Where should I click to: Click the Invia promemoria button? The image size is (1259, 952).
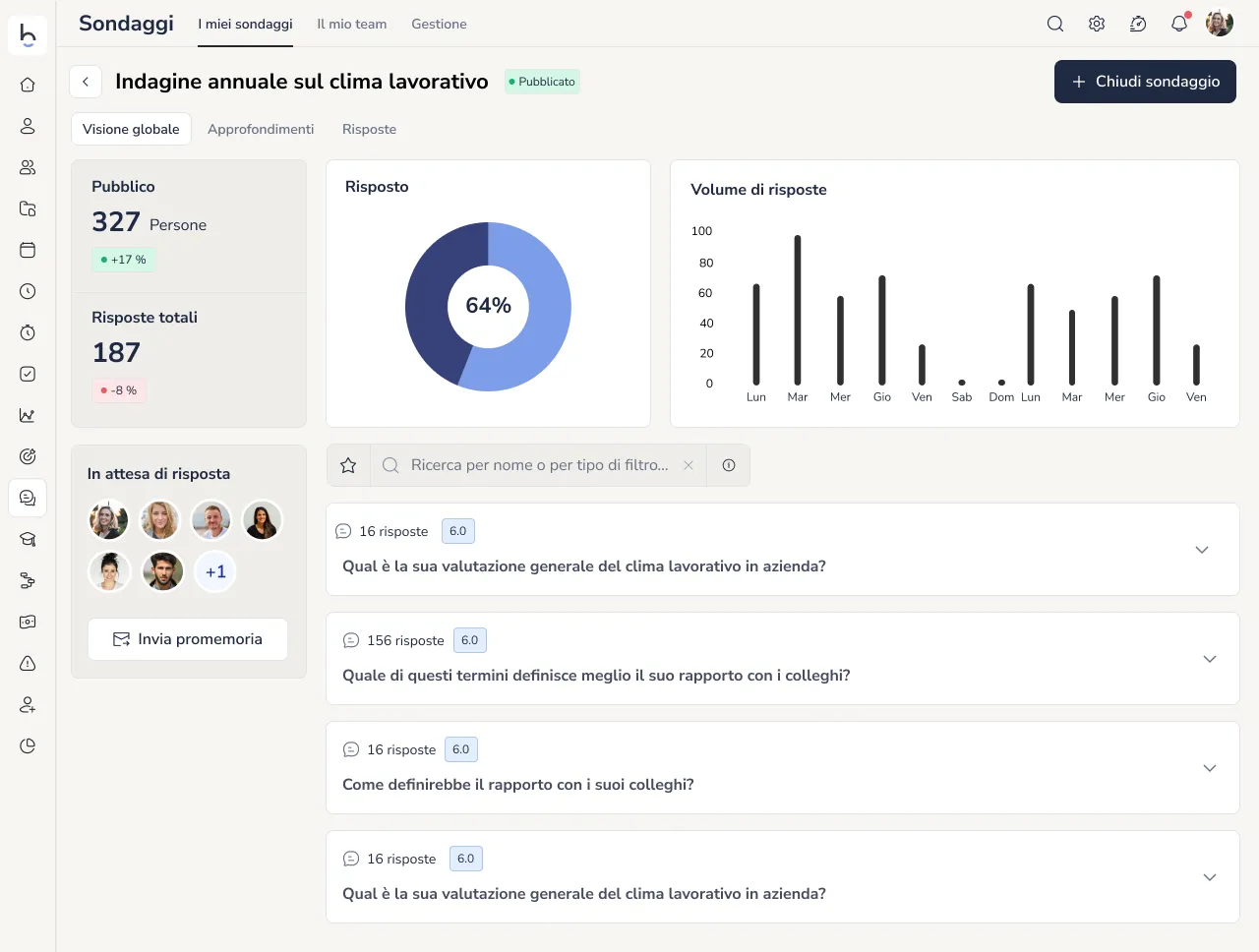[188, 639]
